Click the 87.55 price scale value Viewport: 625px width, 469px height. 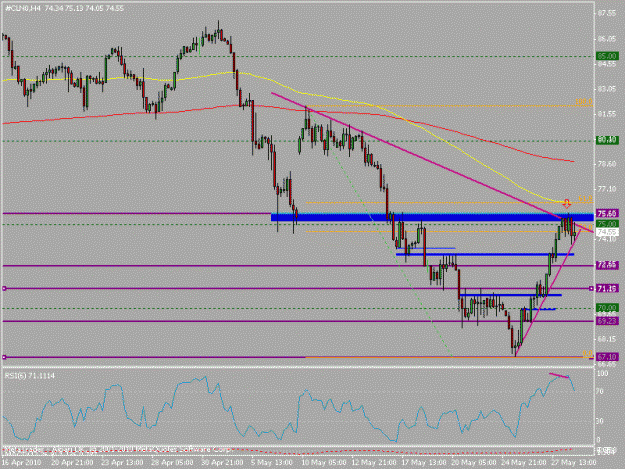607,14
